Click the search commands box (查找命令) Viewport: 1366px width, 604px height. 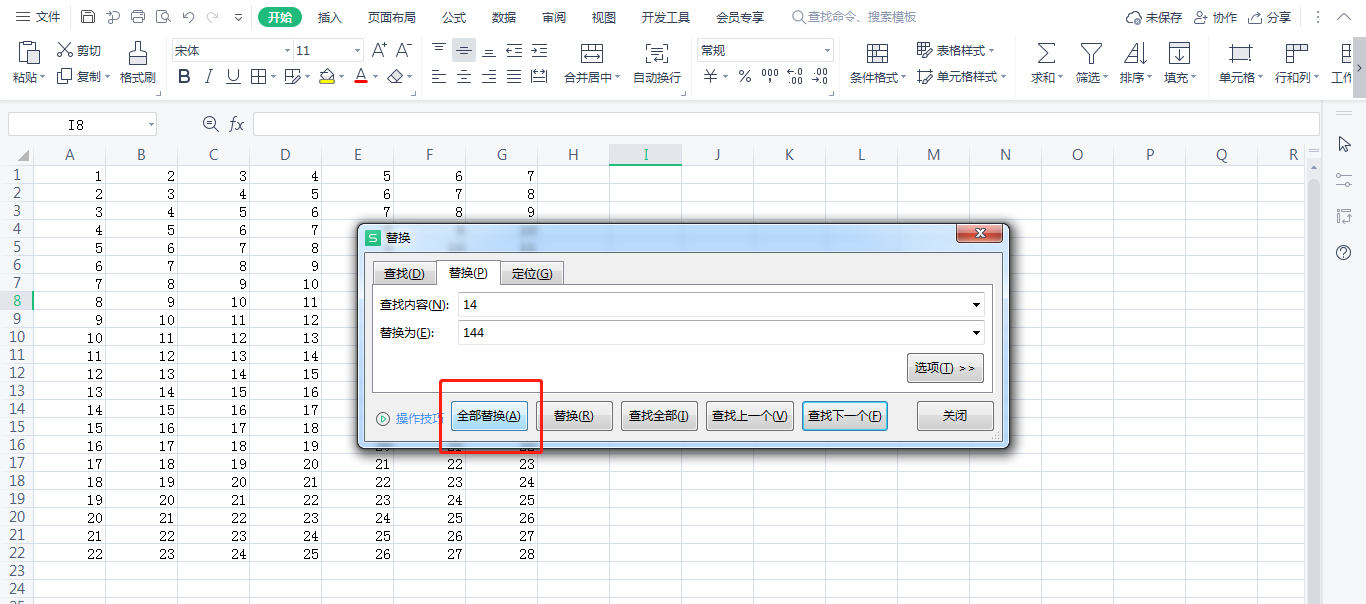point(855,17)
